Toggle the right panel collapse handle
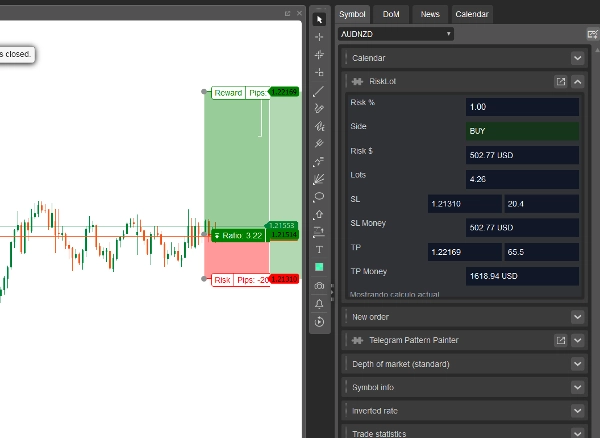This screenshot has height=438, width=600. tap(332, 292)
